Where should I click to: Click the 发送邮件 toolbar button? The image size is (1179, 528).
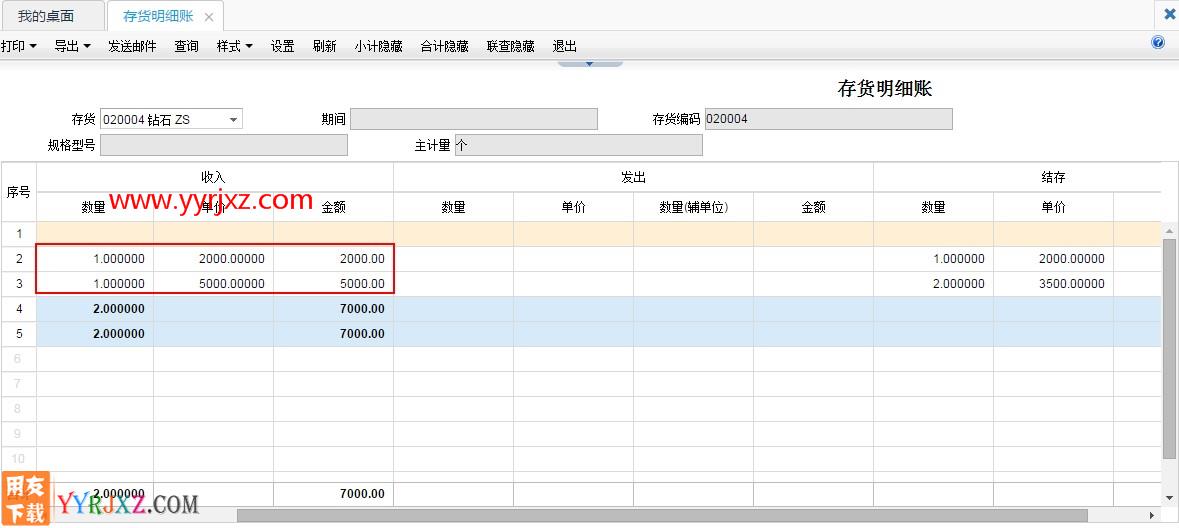pyautogui.click(x=132, y=46)
